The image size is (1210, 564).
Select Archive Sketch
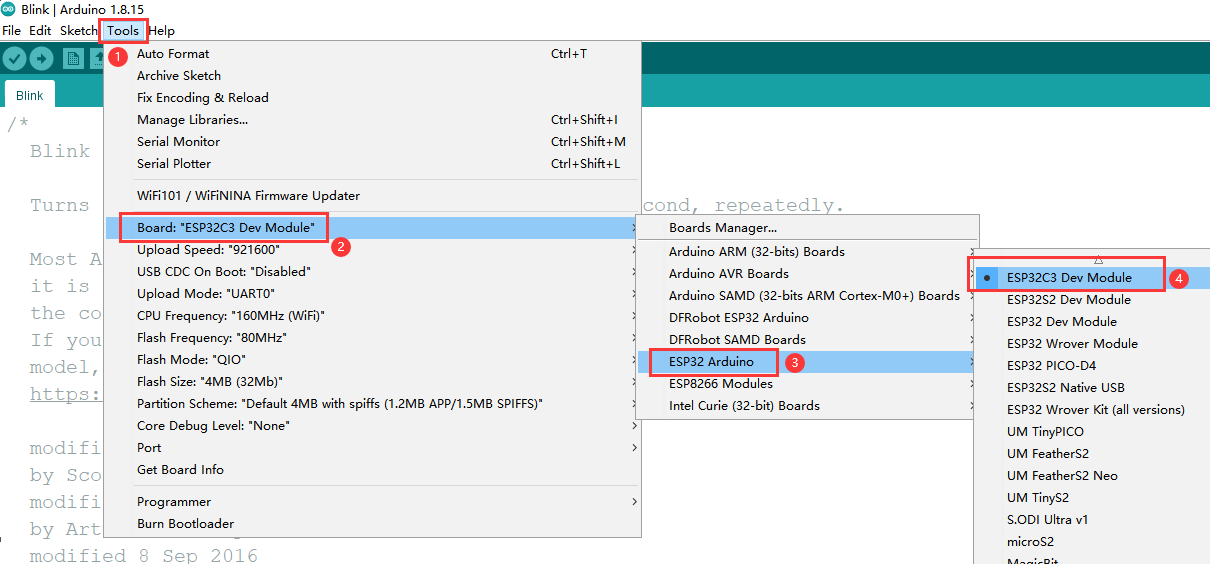pos(371,76)
